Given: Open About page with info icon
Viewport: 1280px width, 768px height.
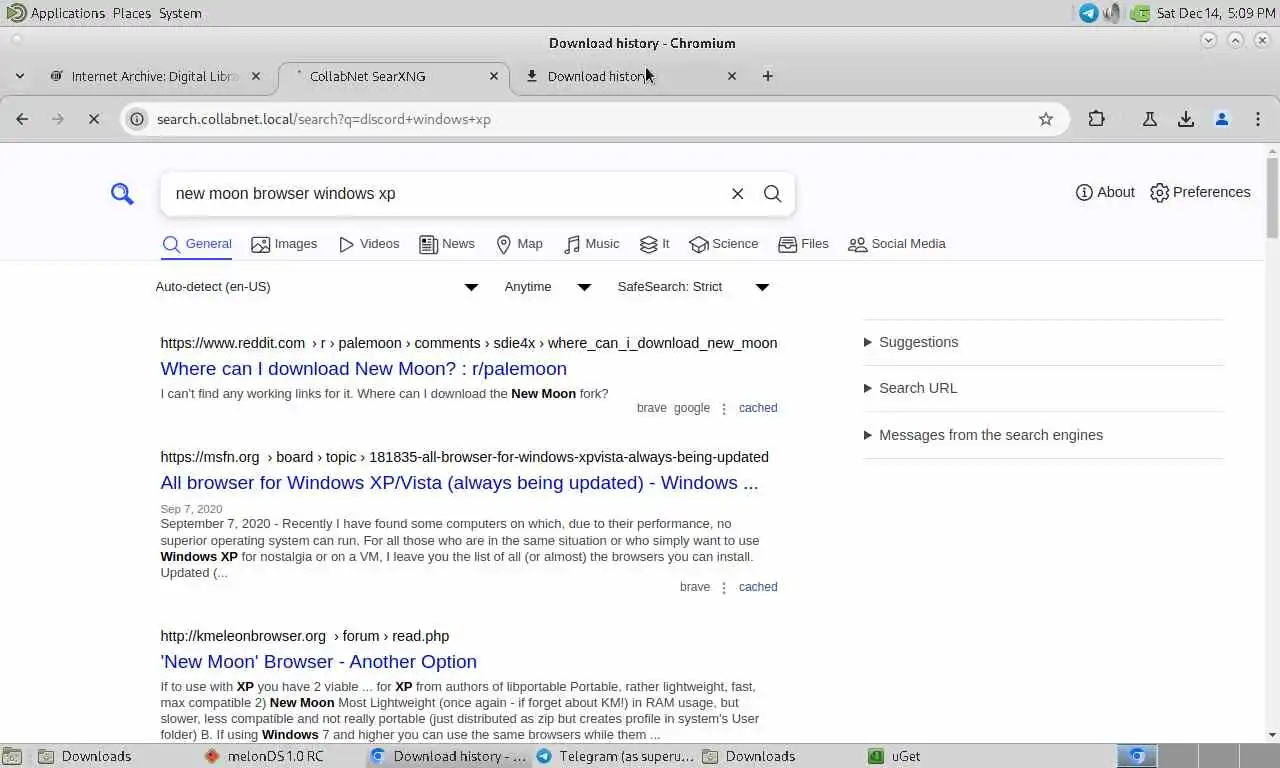Looking at the screenshot, I should coord(1105,192).
